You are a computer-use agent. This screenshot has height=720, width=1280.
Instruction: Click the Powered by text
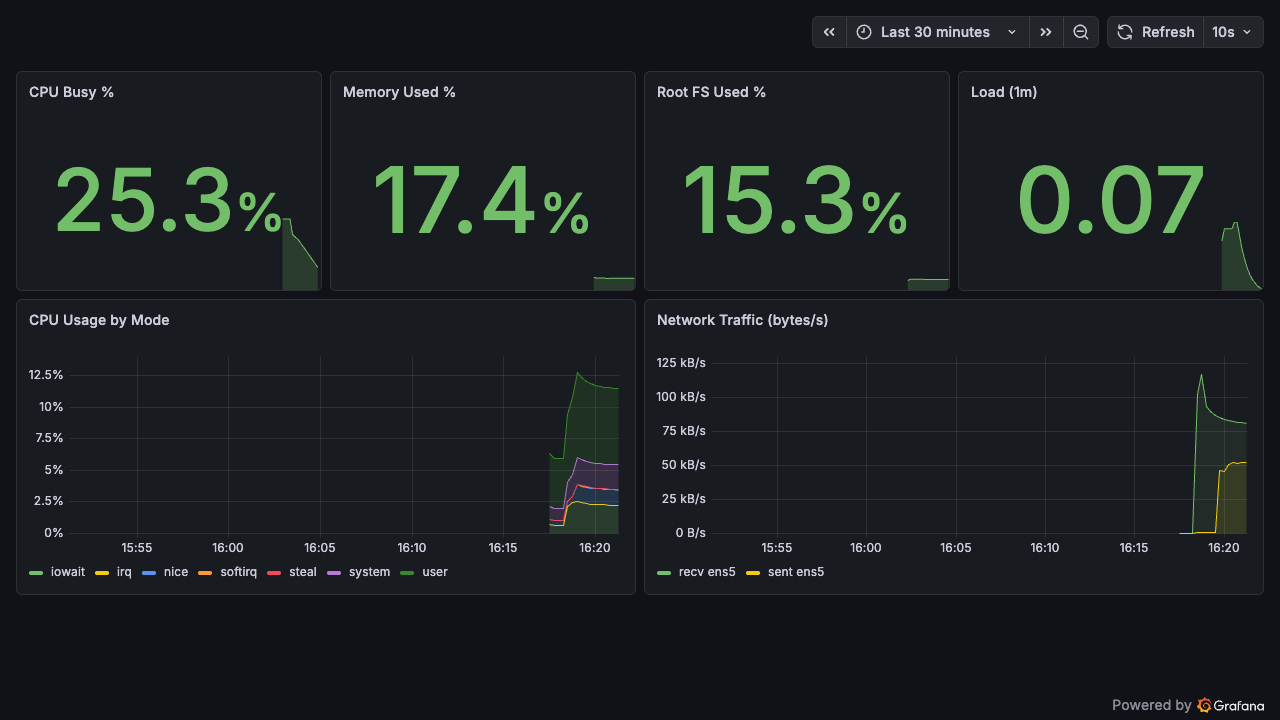pos(1152,705)
